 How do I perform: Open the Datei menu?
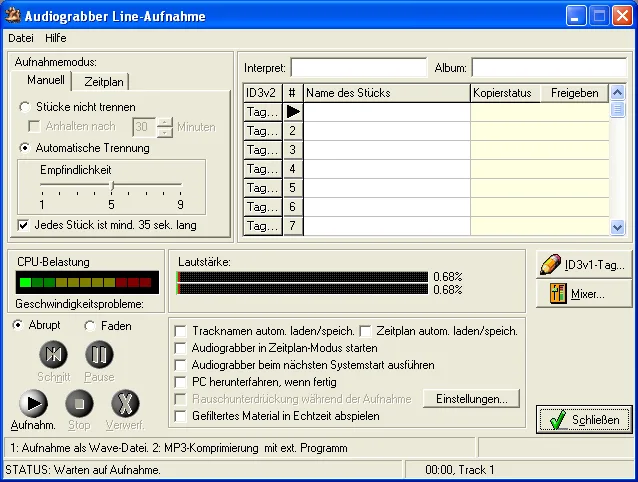click(21, 38)
